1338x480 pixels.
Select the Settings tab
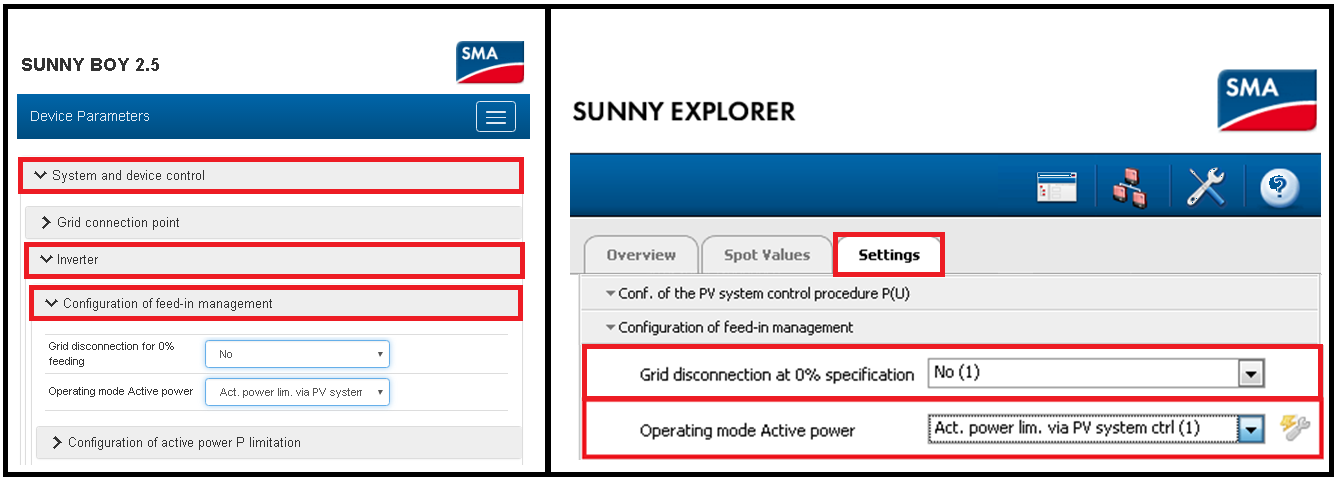tap(888, 255)
